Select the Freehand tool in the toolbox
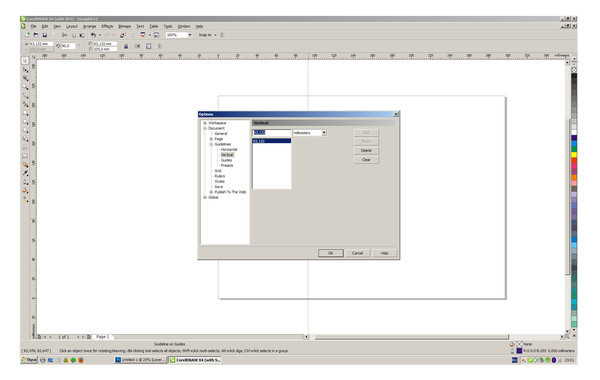 point(25,95)
